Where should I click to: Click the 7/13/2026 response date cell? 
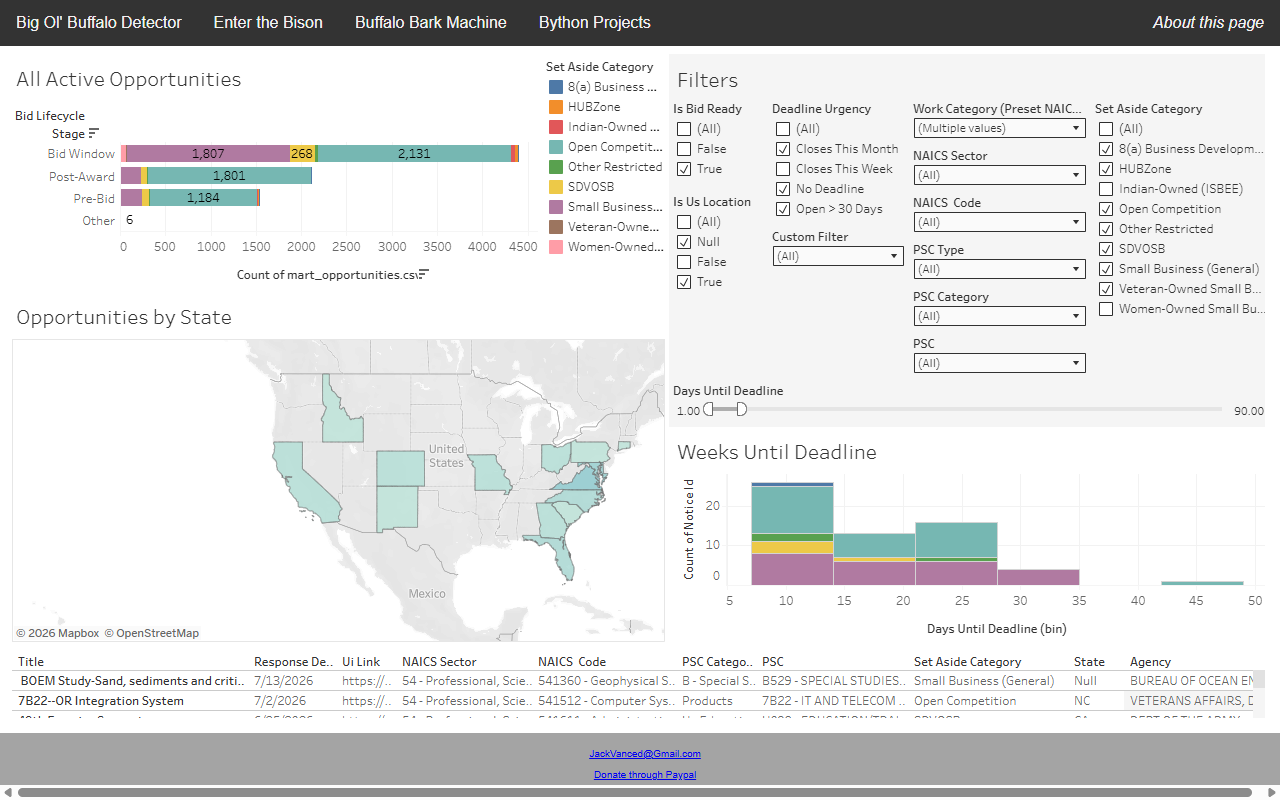pos(294,680)
